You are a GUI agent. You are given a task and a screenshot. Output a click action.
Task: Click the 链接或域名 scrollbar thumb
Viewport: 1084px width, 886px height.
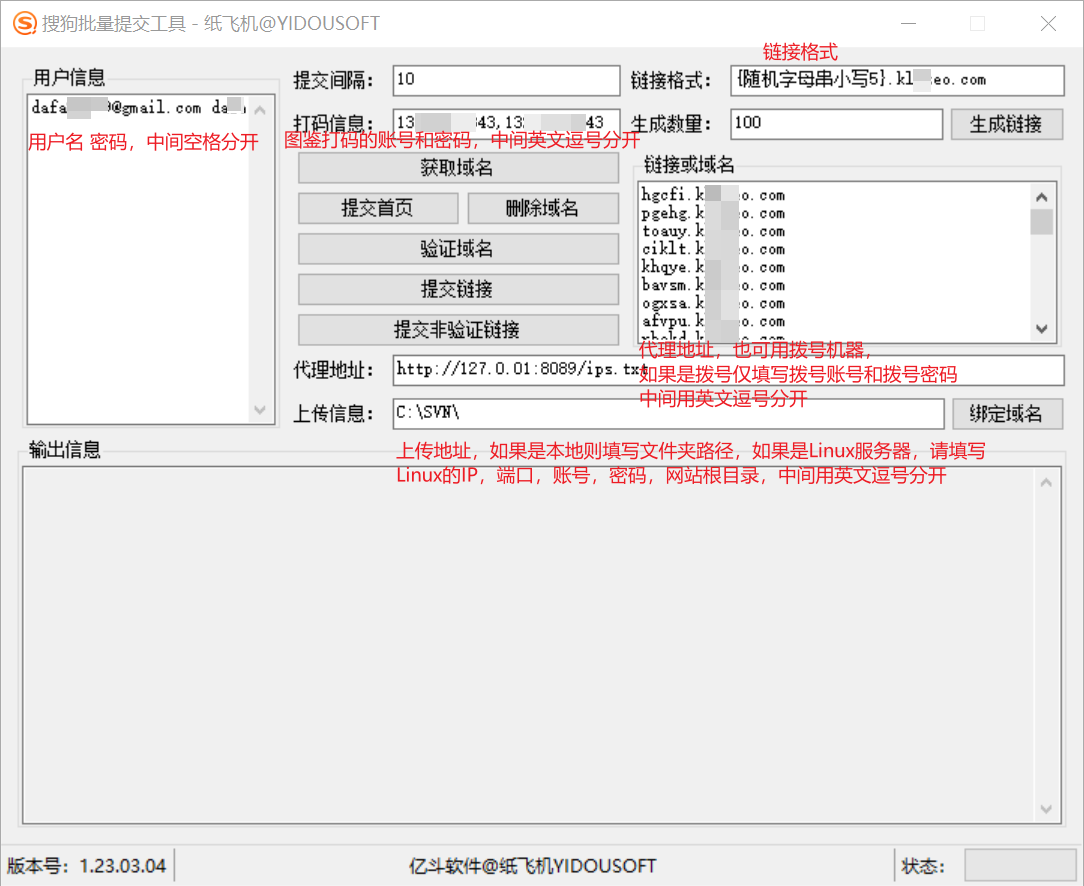1042,222
